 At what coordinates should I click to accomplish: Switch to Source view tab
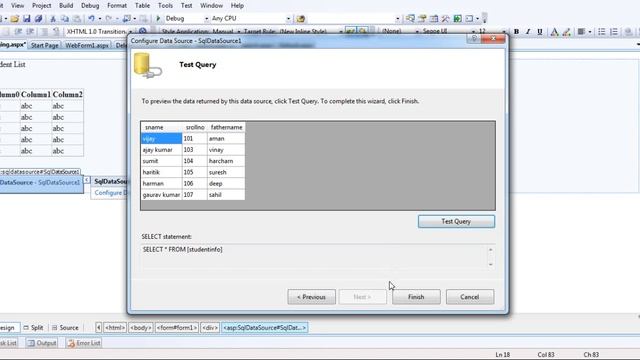[65, 328]
